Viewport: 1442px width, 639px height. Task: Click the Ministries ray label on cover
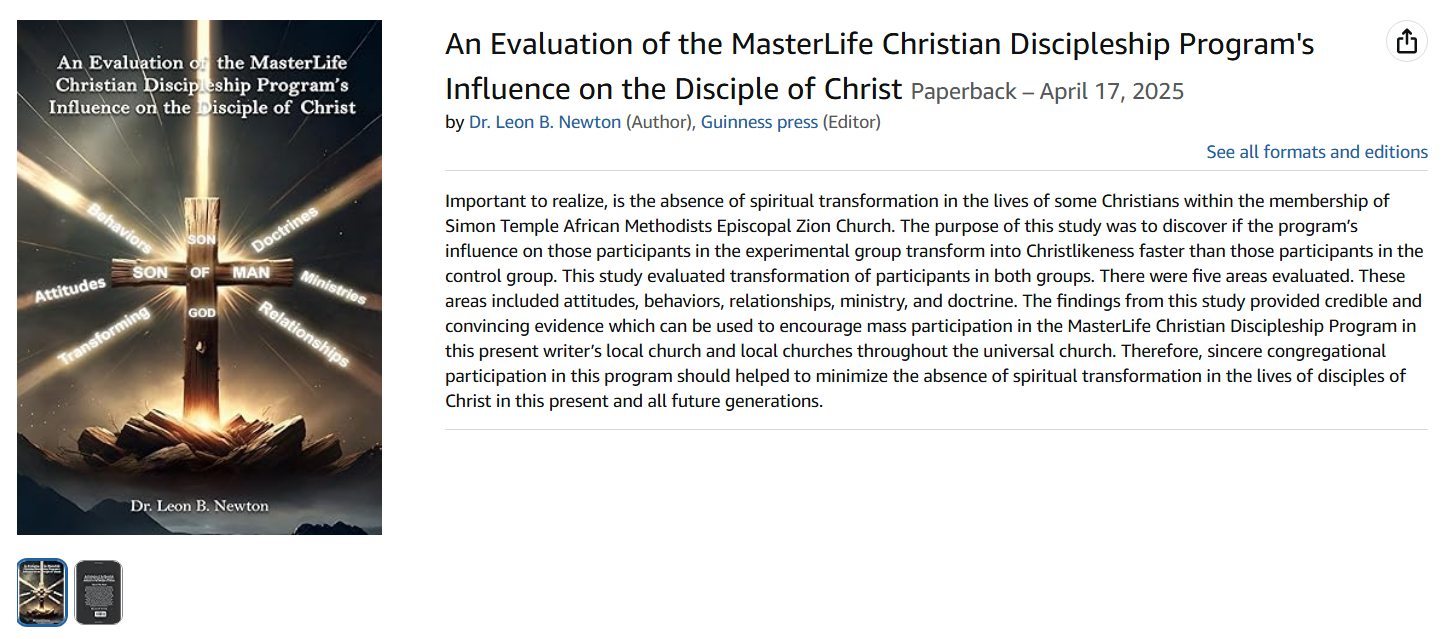pyautogui.click(x=333, y=288)
